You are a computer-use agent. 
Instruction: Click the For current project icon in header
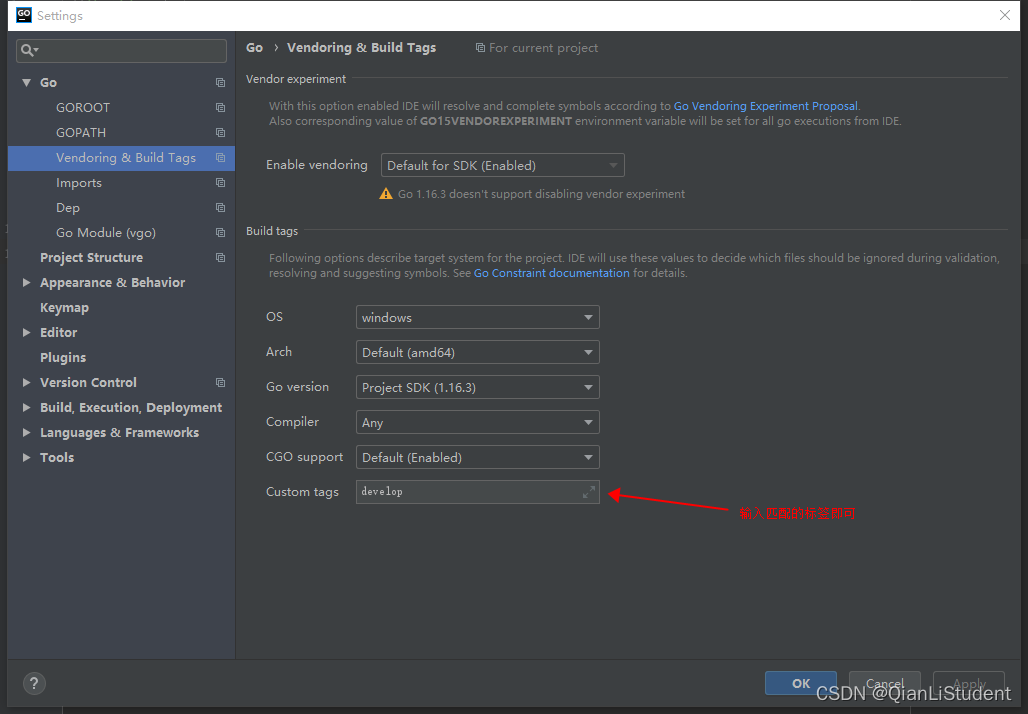click(480, 48)
